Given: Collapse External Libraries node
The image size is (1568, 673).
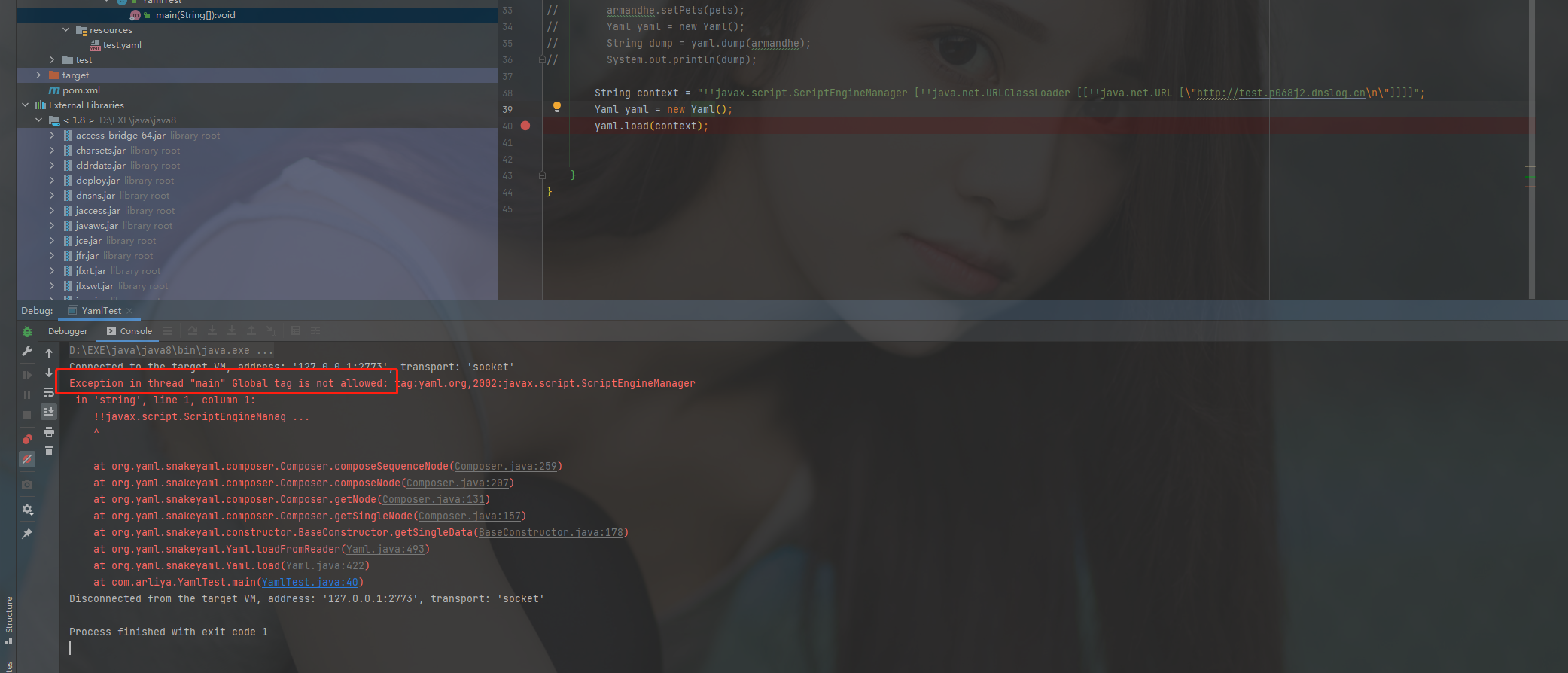Looking at the screenshot, I should pyautogui.click(x=25, y=105).
